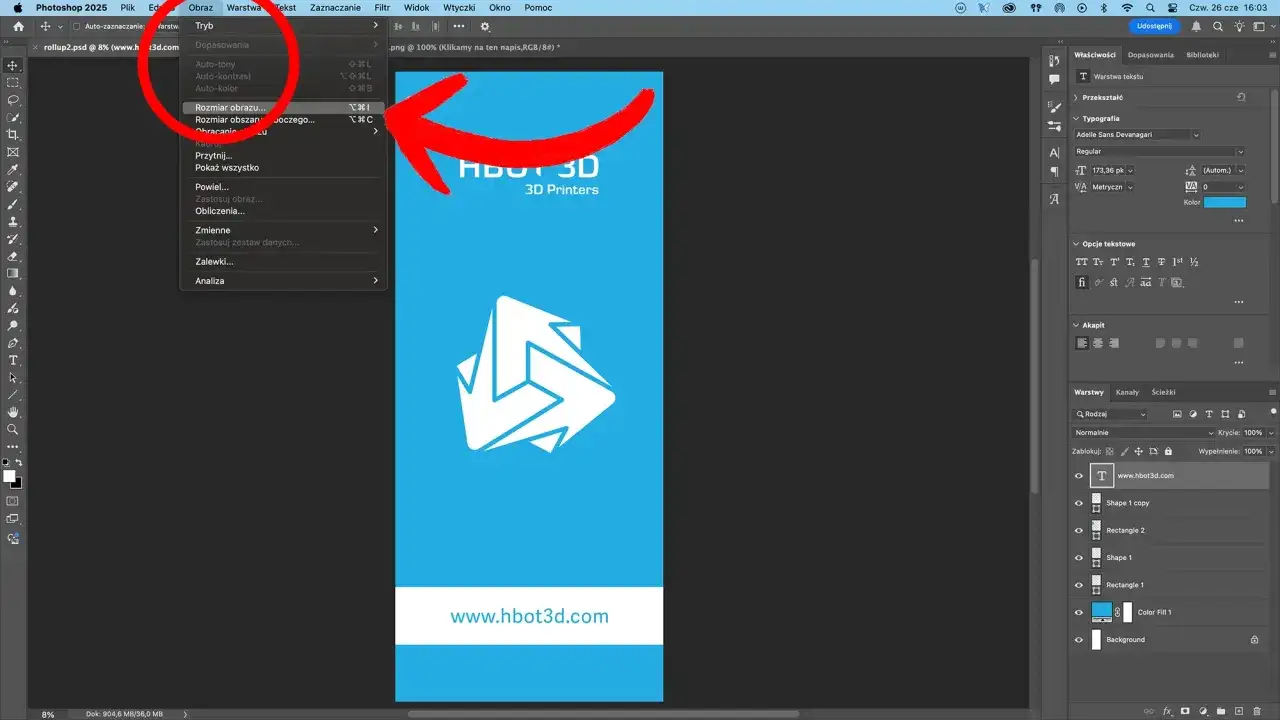Select the Eyedropper tool
Viewport: 1280px width, 720px height.
tap(13, 169)
